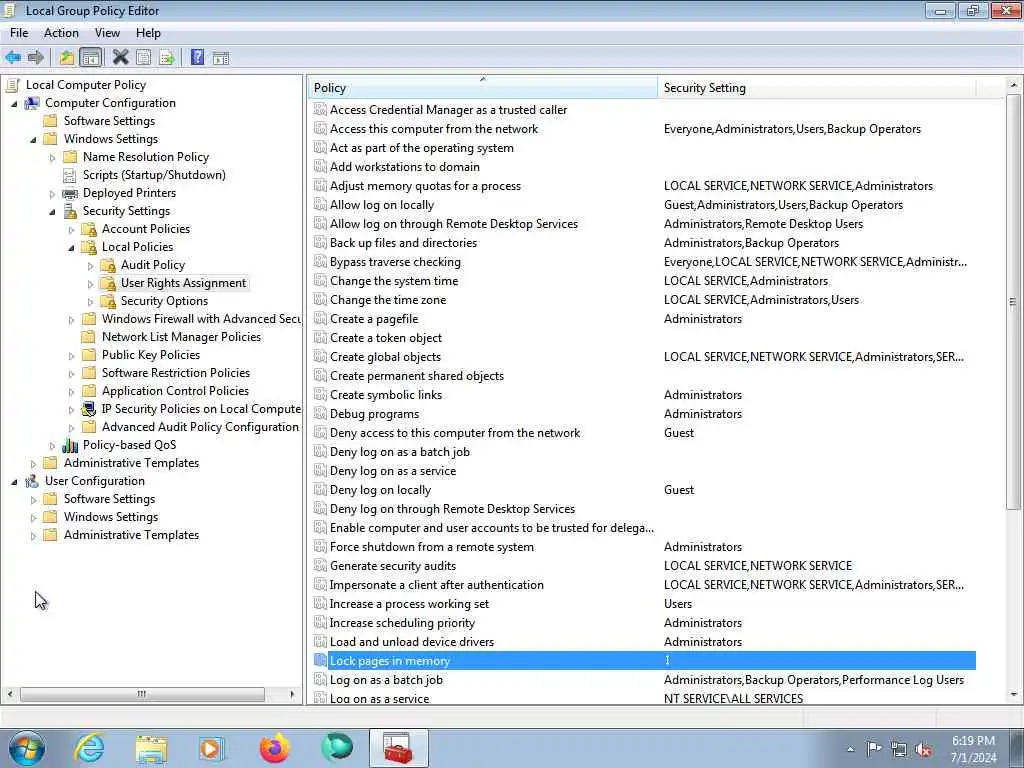The height and width of the screenshot is (768, 1024).
Task: Click the Windows Start orb
Action: pos(27,748)
